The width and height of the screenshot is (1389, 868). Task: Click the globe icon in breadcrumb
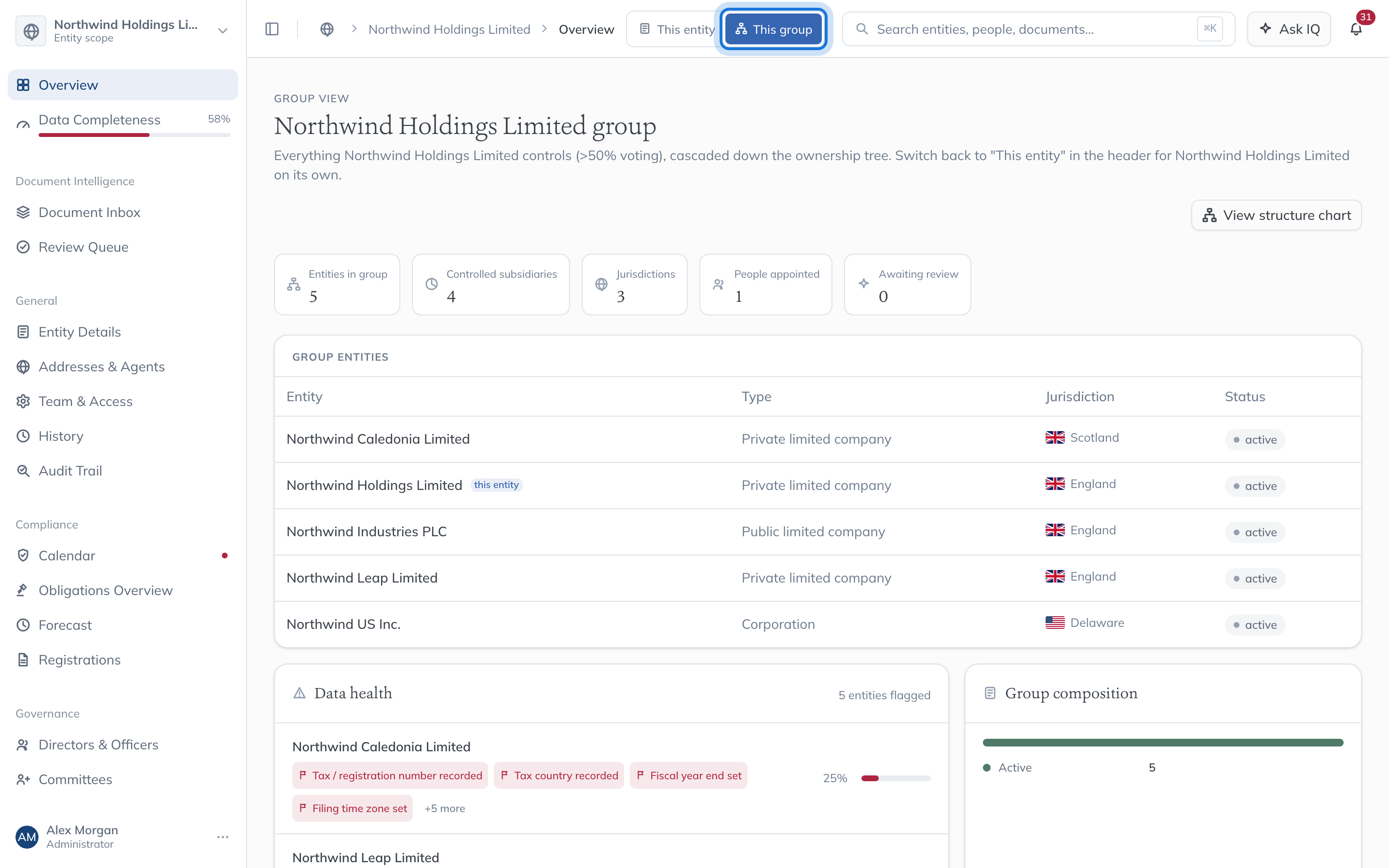coord(327,29)
